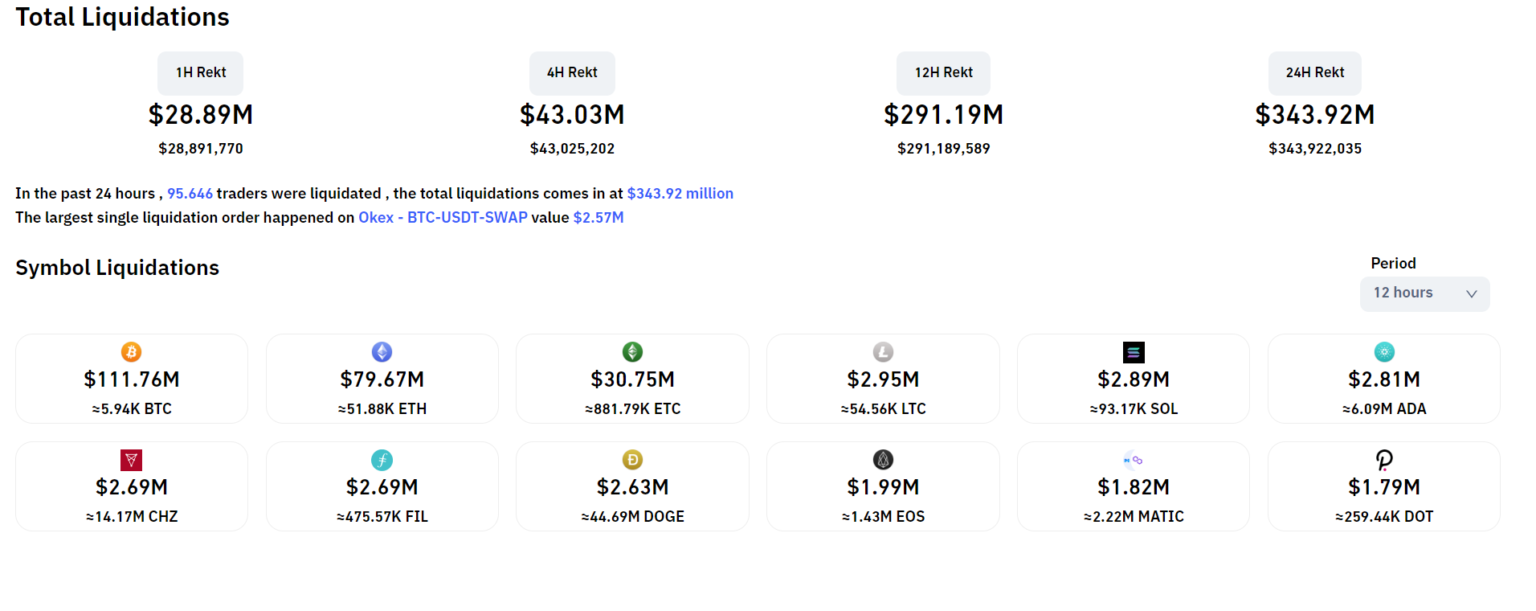Screen dimensions: 1536x611
Task: Click the Ethereum coin icon
Action: (x=382, y=352)
